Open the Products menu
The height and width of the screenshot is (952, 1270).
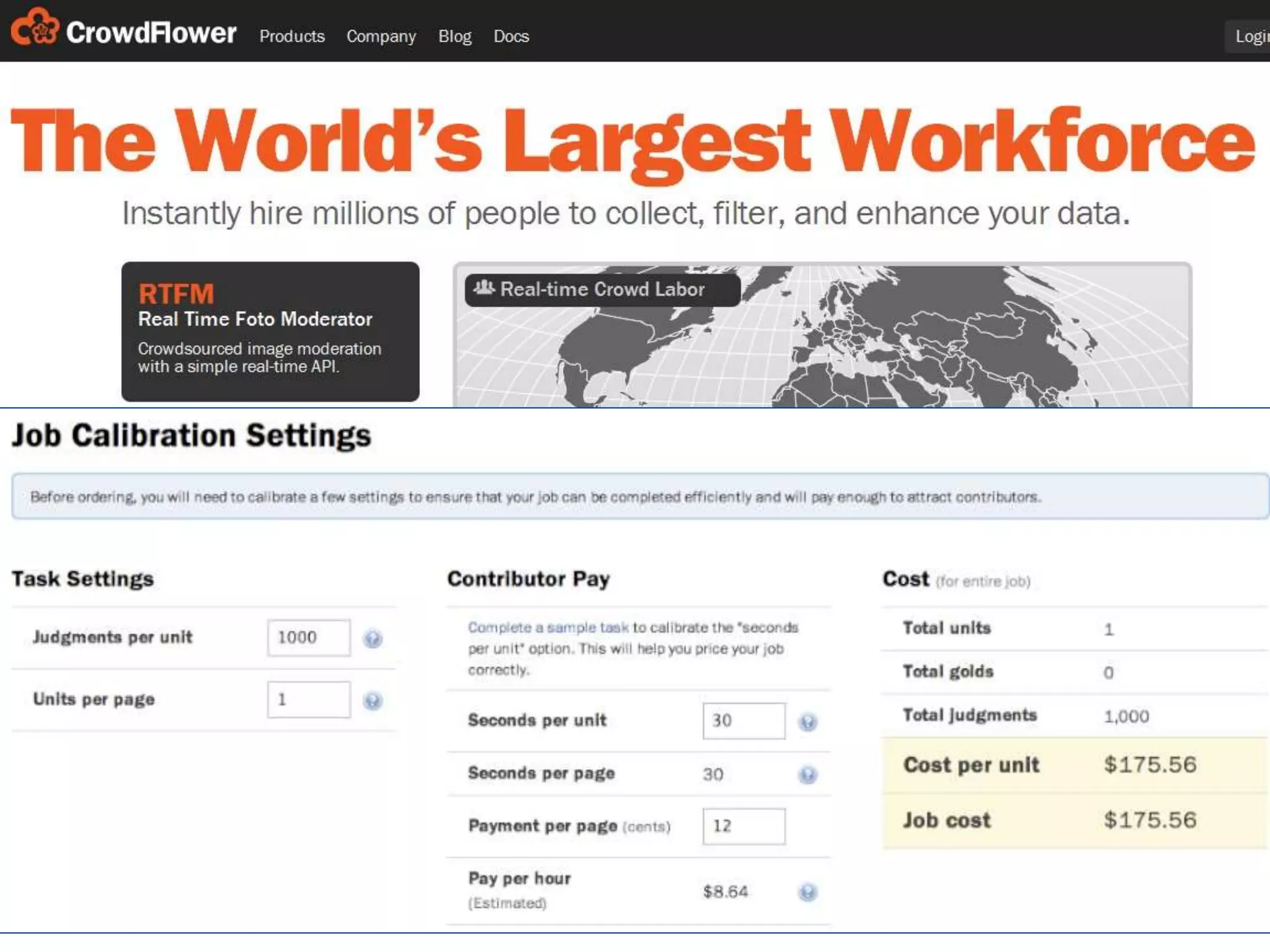click(292, 36)
